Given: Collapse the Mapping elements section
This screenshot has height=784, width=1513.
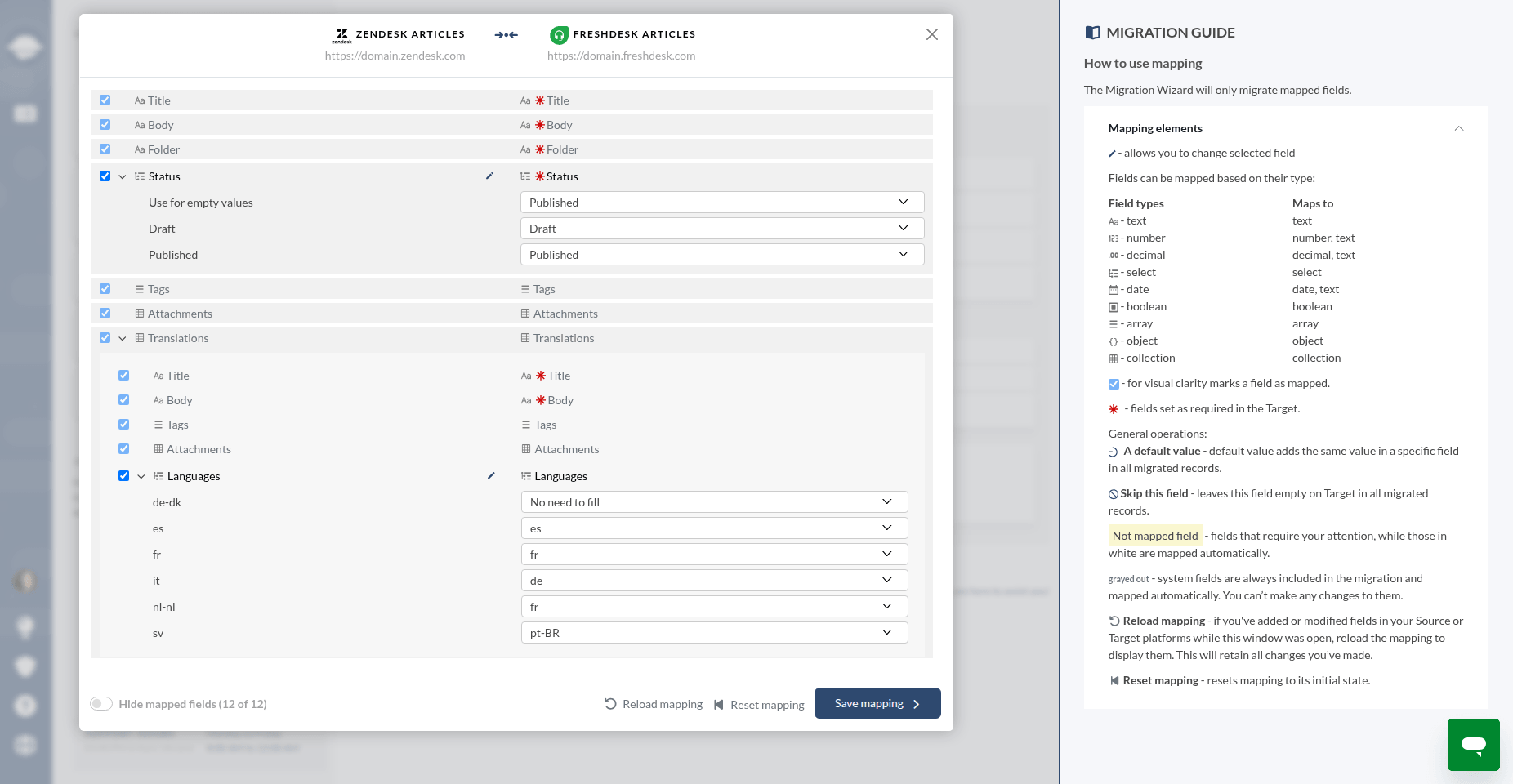Looking at the screenshot, I should pyautogui.click(x=1459, y=128).
